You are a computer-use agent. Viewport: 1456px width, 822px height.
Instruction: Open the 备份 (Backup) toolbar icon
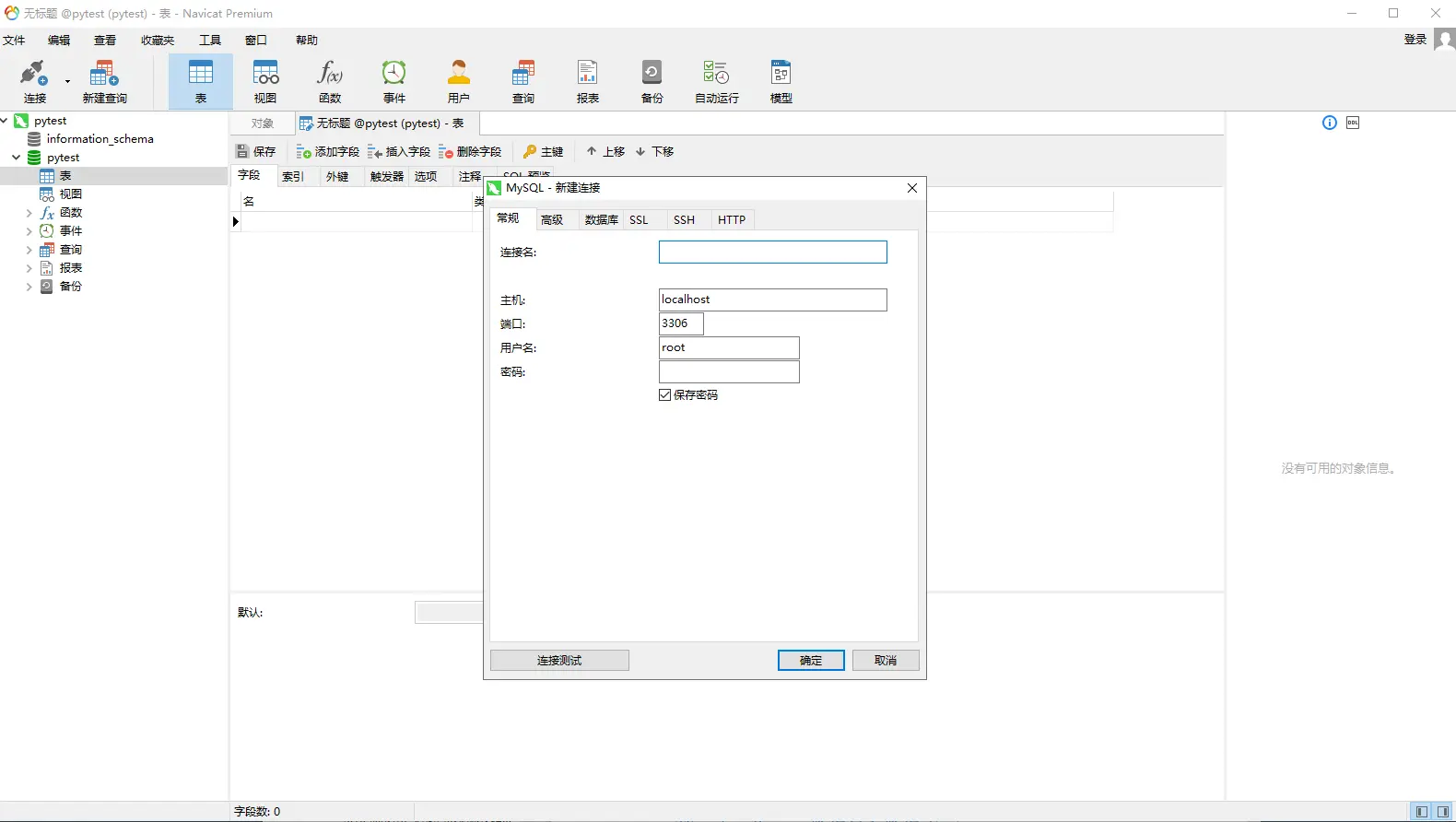click(x=652, y=81)
